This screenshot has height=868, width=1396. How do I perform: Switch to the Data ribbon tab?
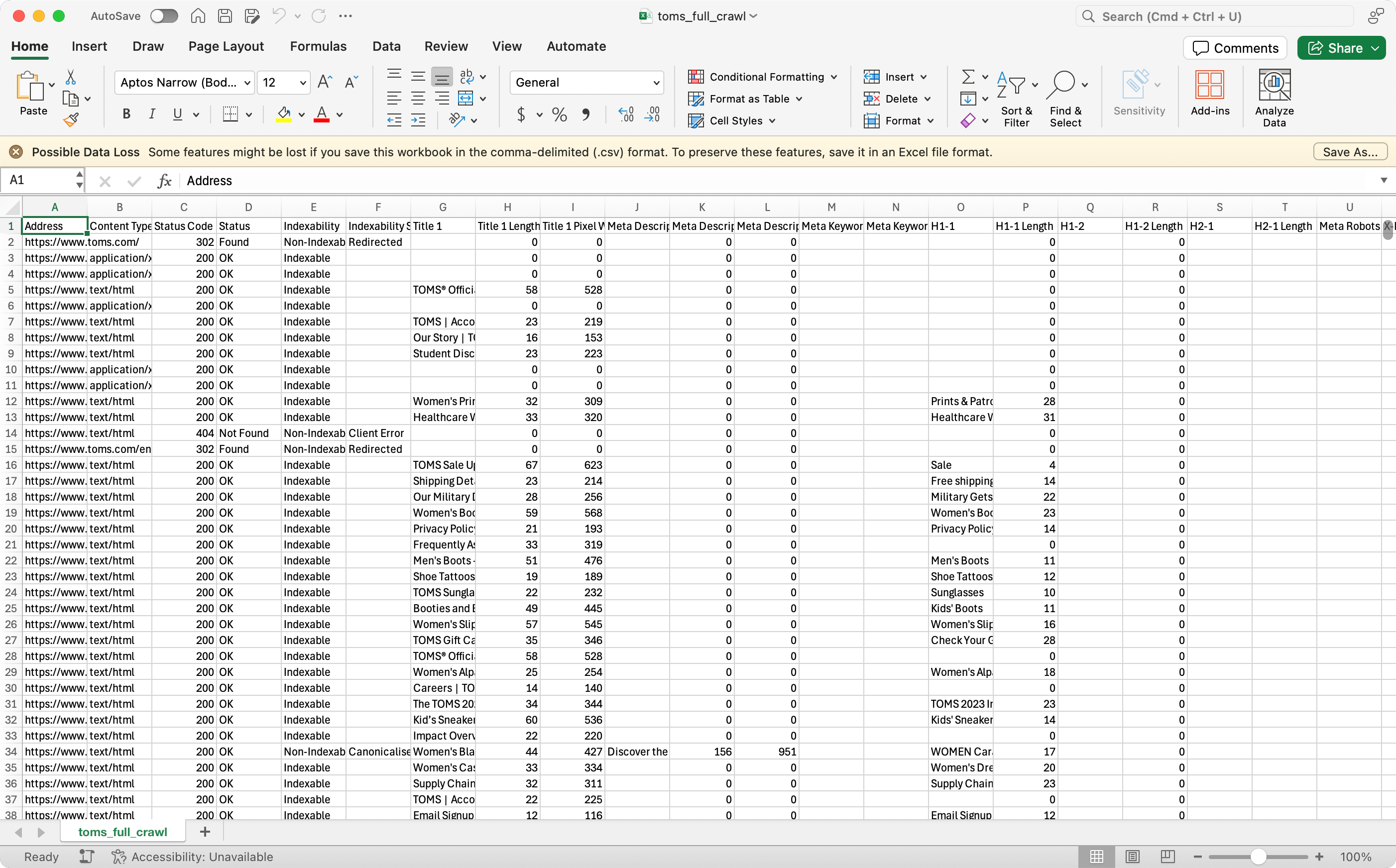tap(386, 46)
